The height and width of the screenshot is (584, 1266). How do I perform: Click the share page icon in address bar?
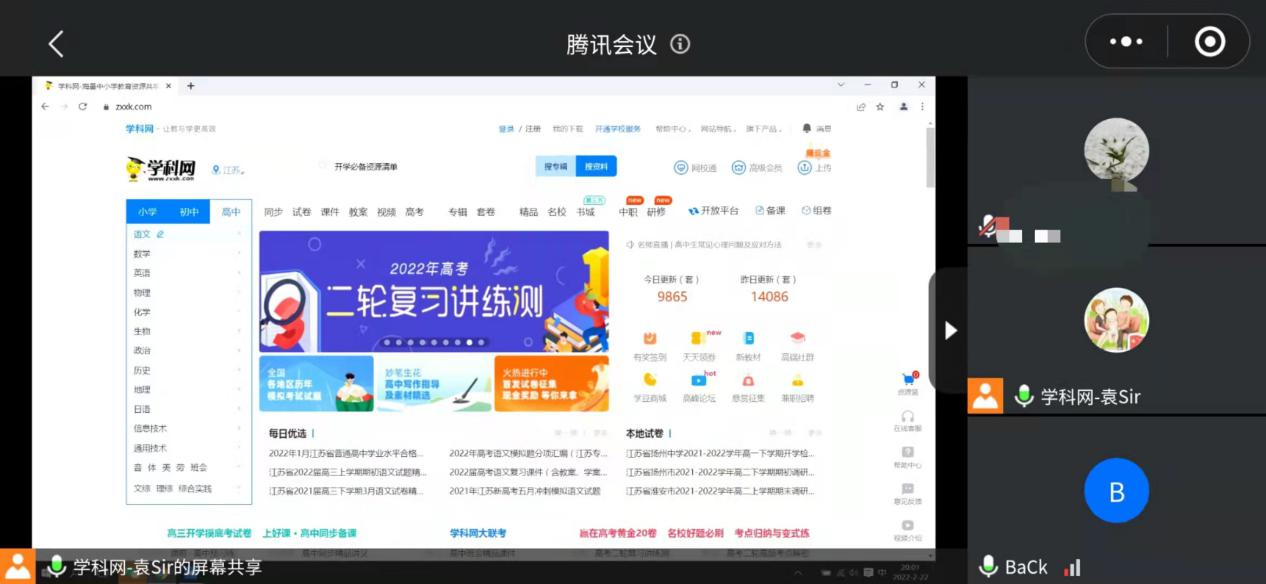pyautogui.click(x=860, y=106)
